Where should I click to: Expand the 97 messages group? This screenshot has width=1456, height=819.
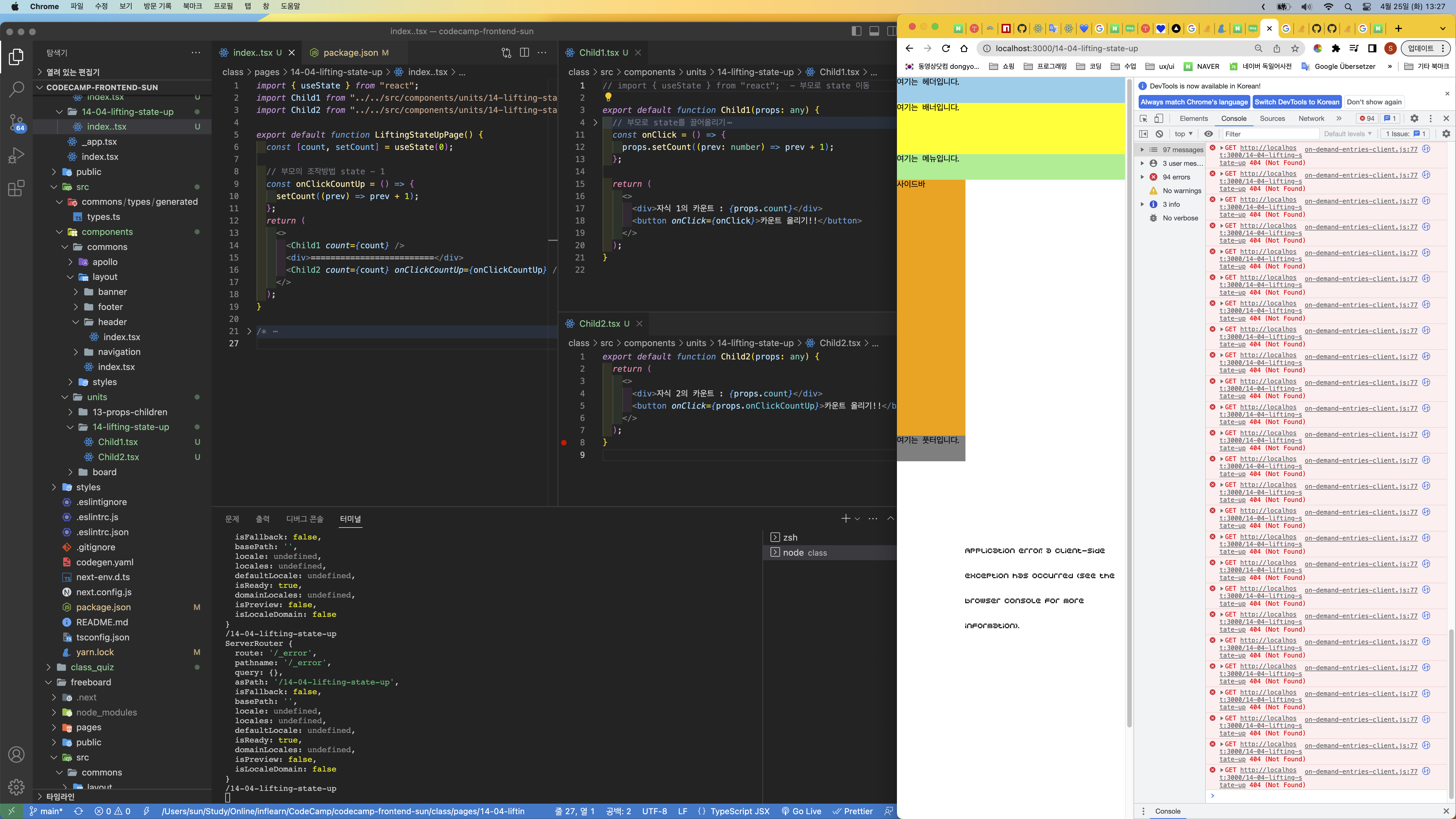point(1142,150)
